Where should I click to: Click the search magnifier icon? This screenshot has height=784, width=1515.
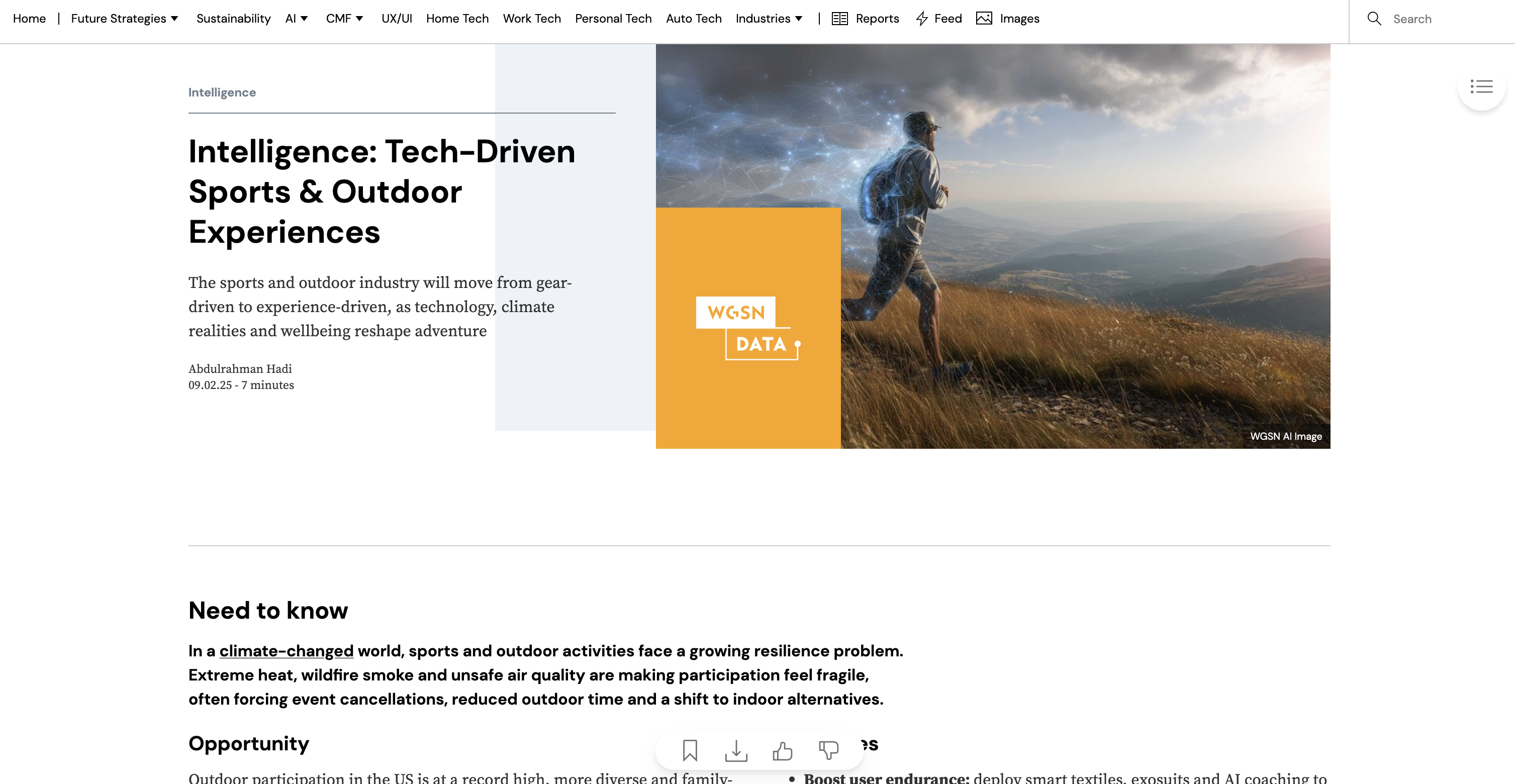click(x=1374, y=18)
